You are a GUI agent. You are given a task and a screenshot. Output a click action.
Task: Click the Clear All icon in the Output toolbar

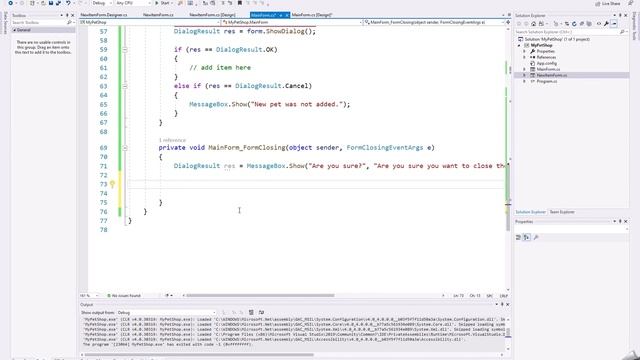[x=251, y=312]
